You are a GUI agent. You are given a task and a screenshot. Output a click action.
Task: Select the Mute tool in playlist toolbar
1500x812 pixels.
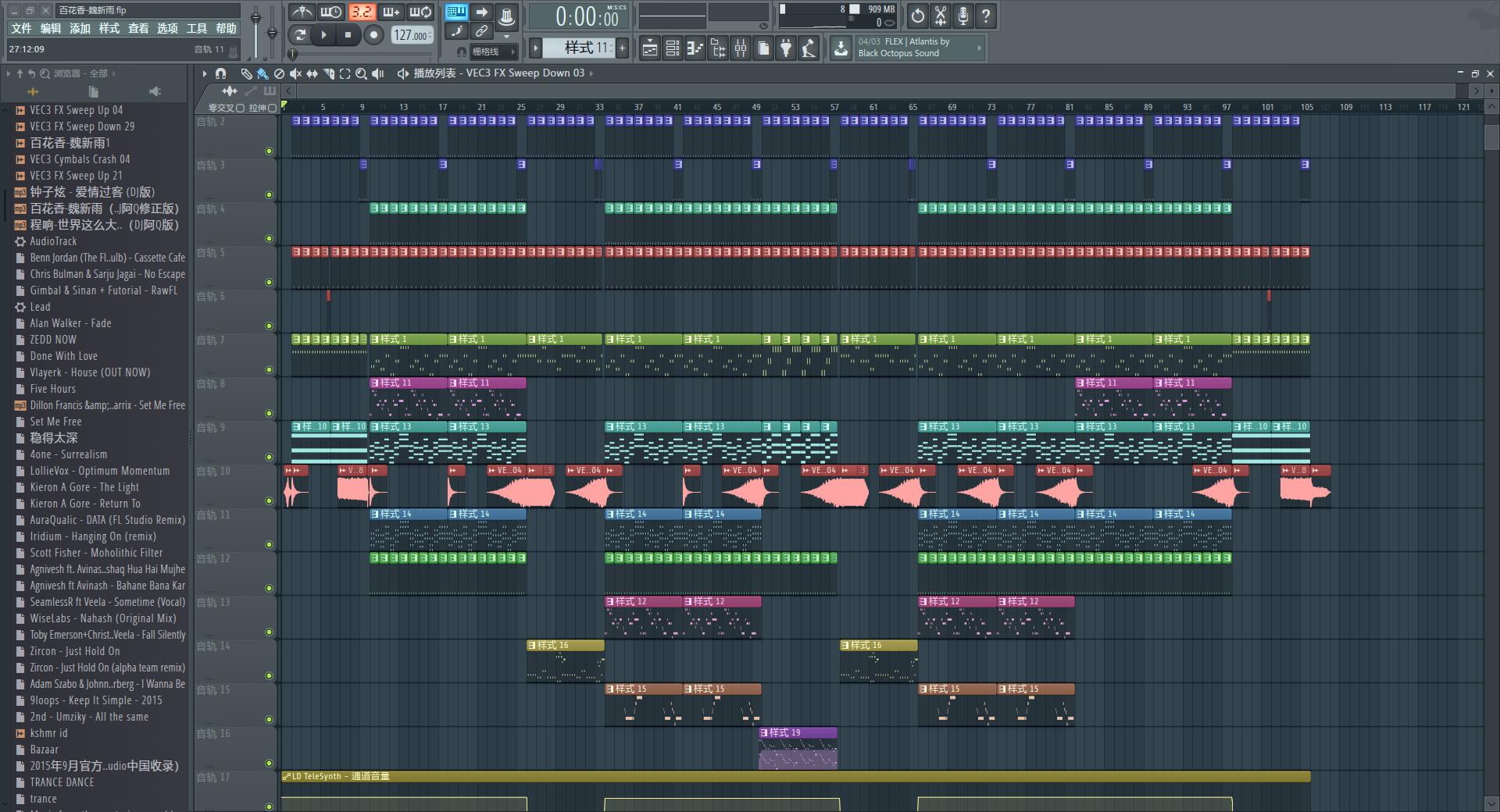(x=295, y=73)
